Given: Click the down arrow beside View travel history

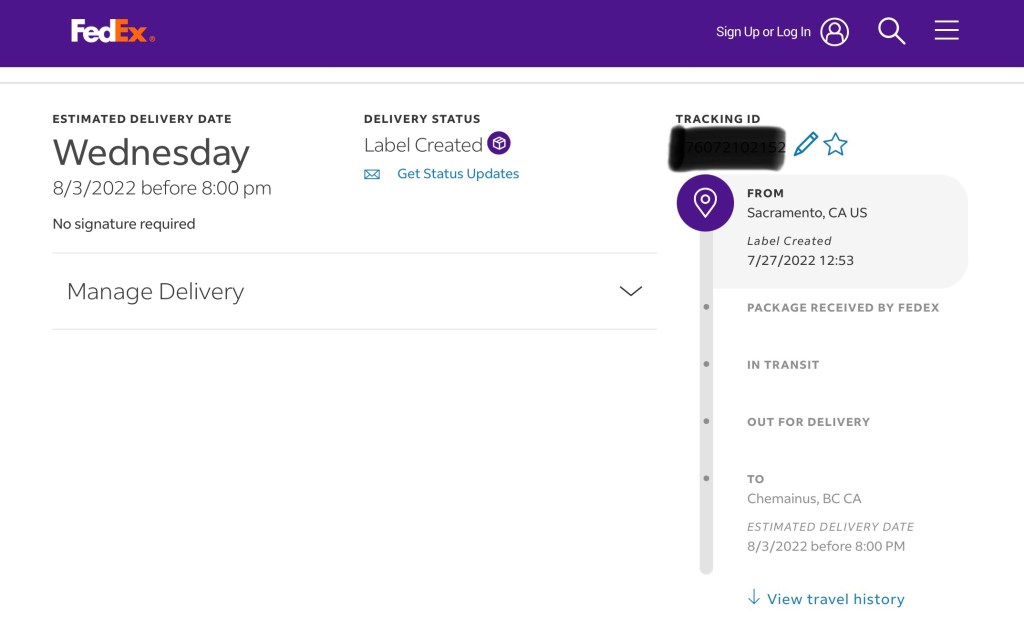Looking at the screenshot, I should point(753,598).
